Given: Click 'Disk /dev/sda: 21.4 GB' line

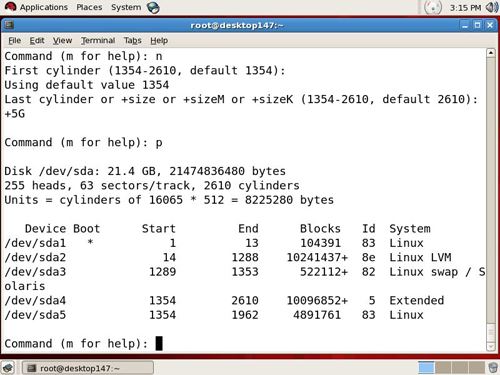Looking at the screenshot, I should [80, 171].
